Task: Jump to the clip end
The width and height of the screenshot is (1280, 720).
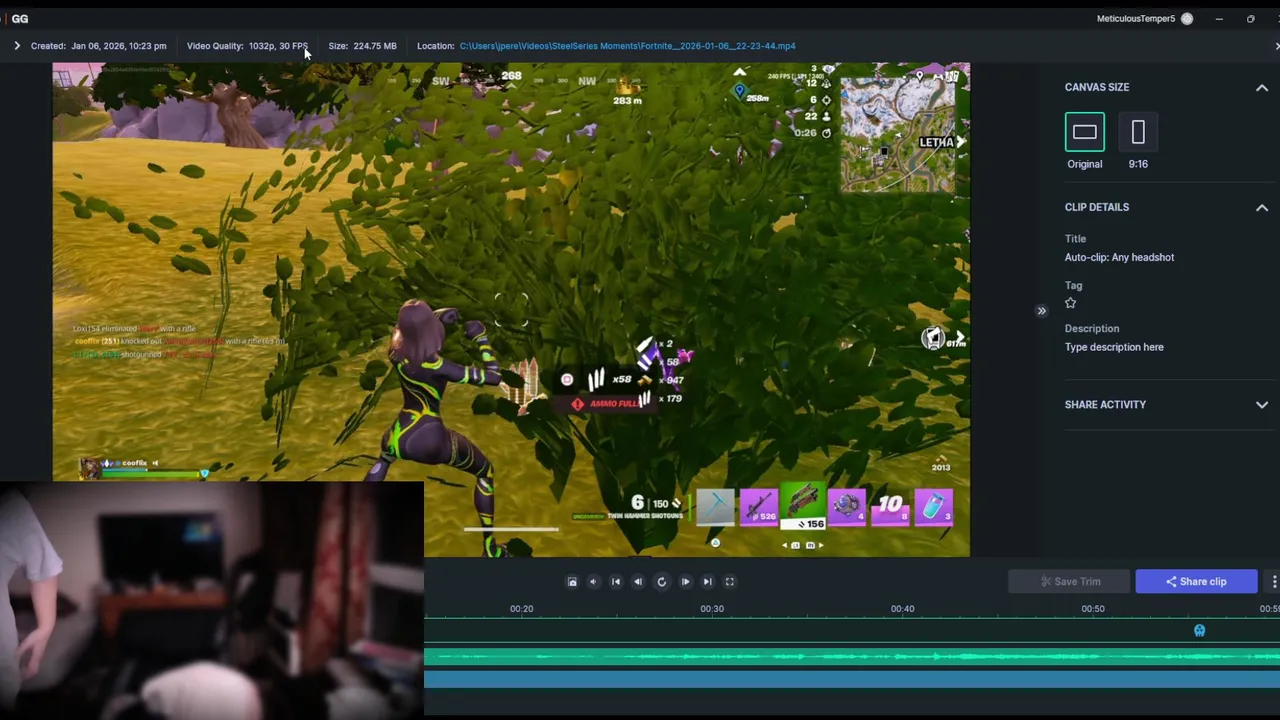Action: (707, 581)
